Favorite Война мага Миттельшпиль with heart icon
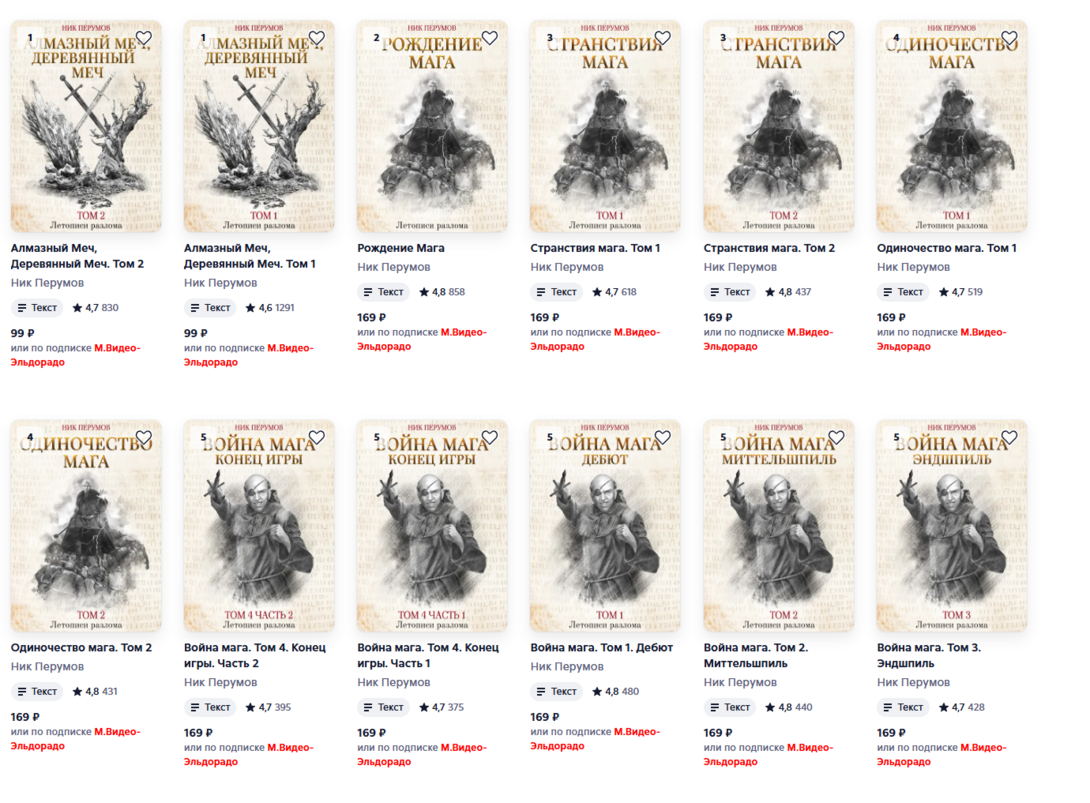The height and width of the screenshot is (803, 1090). coord(836,437)
